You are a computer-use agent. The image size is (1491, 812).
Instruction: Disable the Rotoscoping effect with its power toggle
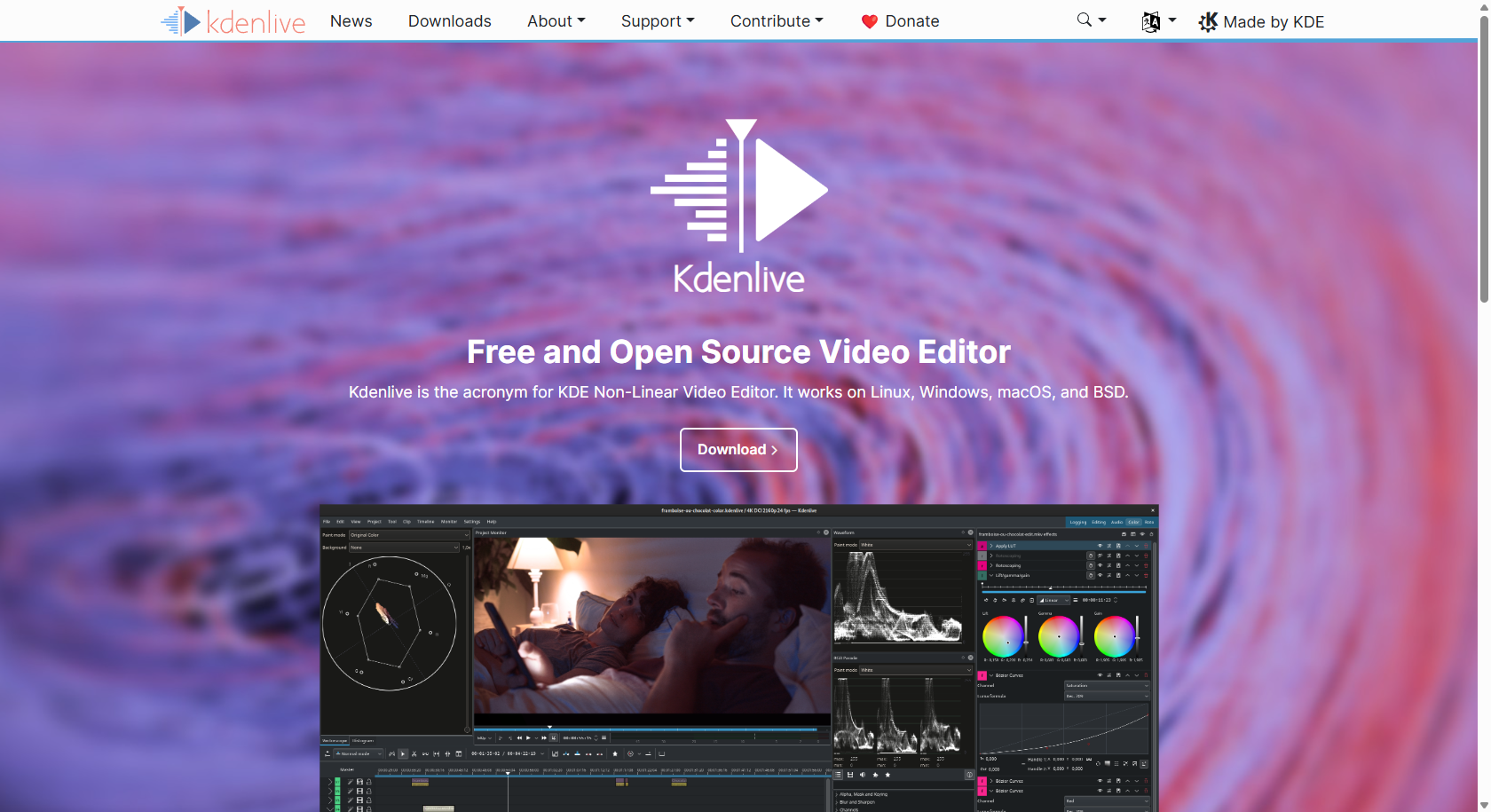click(x=1092, y=565)
